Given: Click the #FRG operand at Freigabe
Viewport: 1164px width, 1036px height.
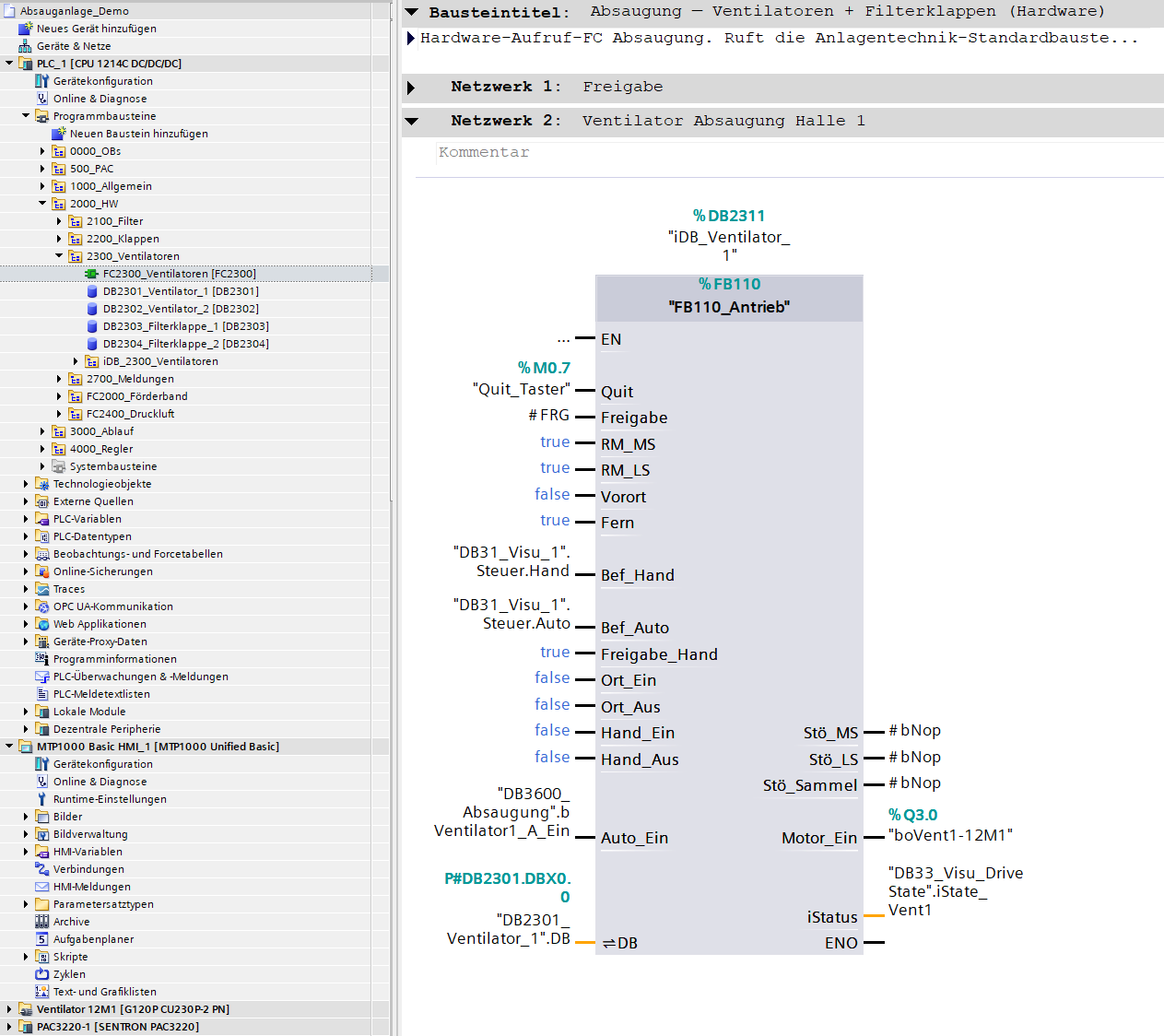Looking at the screenshot, I should (549, 416).
